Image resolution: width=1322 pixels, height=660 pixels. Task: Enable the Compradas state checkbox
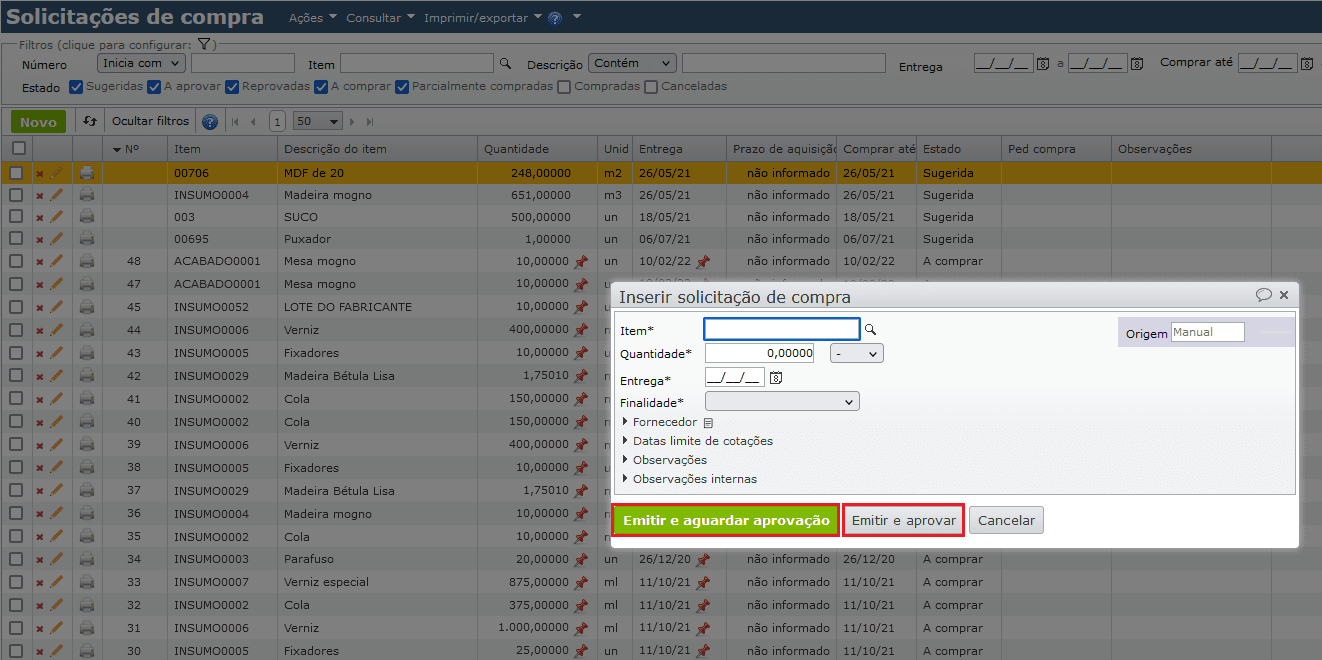click(x=565, y=87)
